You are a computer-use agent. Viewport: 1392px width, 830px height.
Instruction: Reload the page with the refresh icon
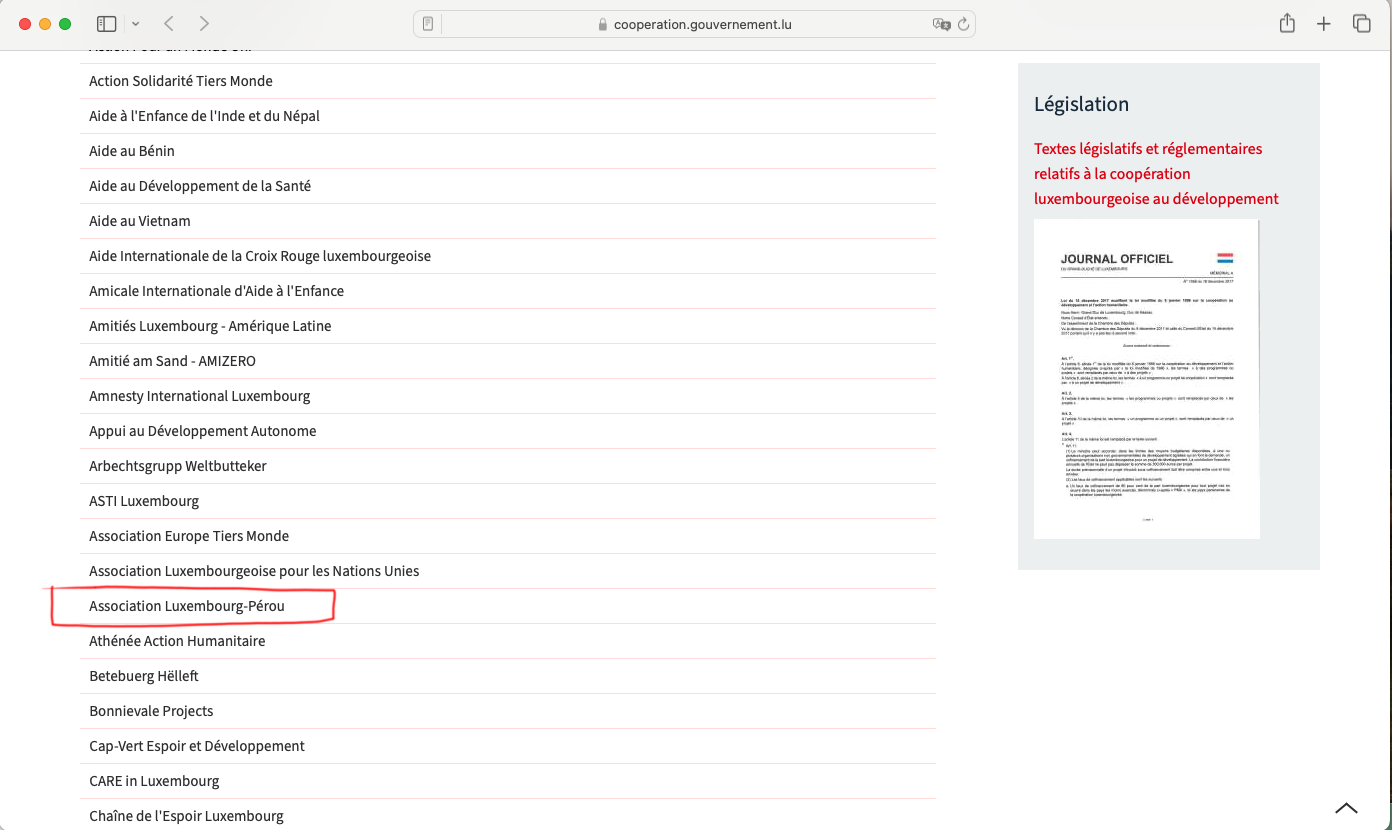[x=964, y=24]
